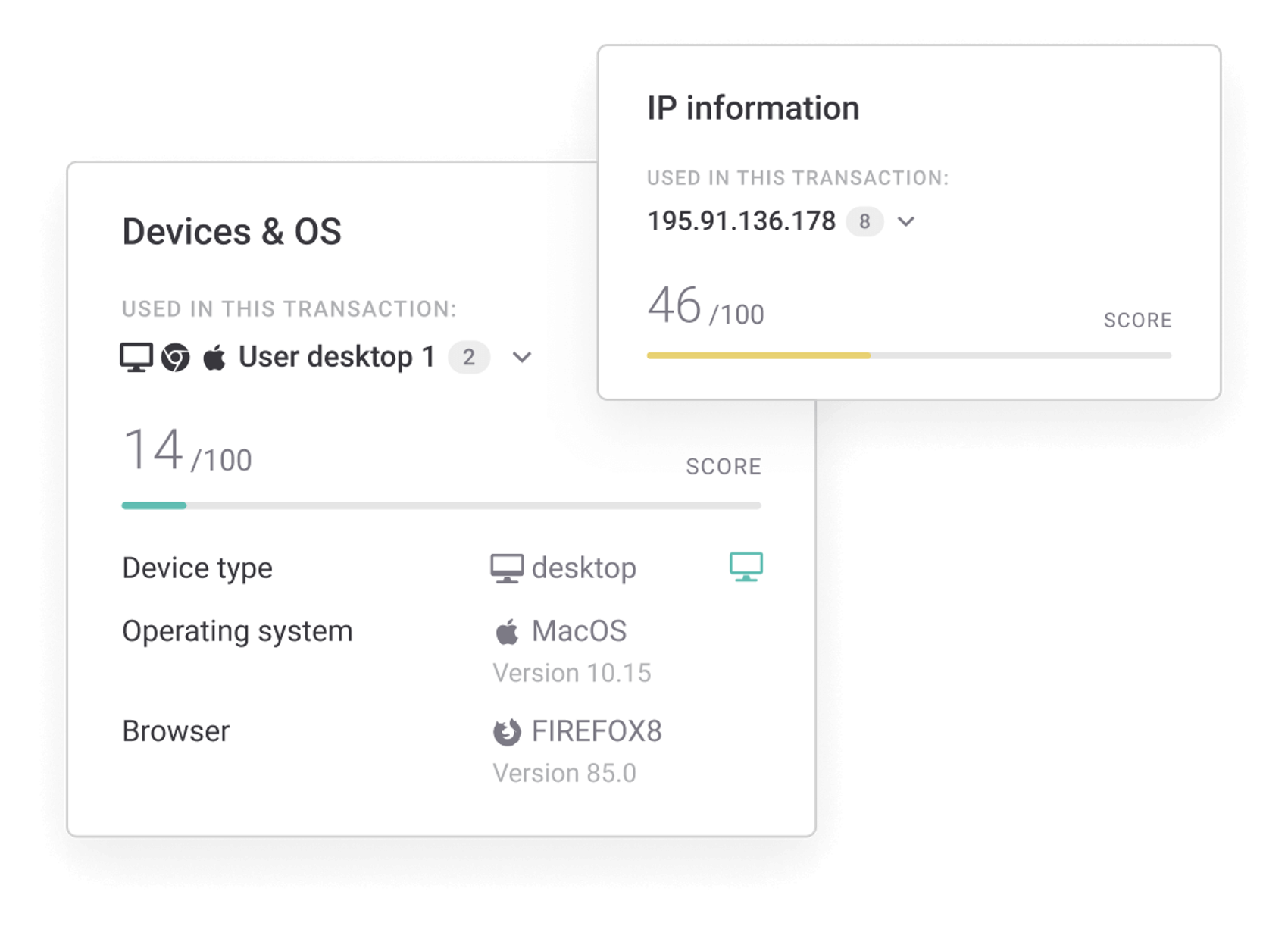Toggle open the device details under User desktop 1
The image size is (1288, 926).
click(x=521, y=356)
